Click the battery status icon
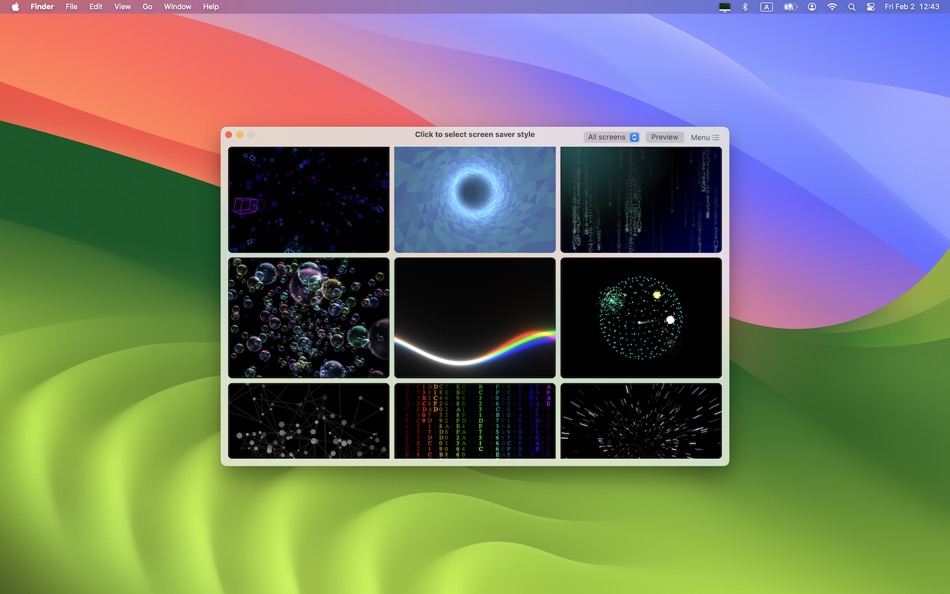The height and width of the screenshot is (594, 950). (790, 7)
